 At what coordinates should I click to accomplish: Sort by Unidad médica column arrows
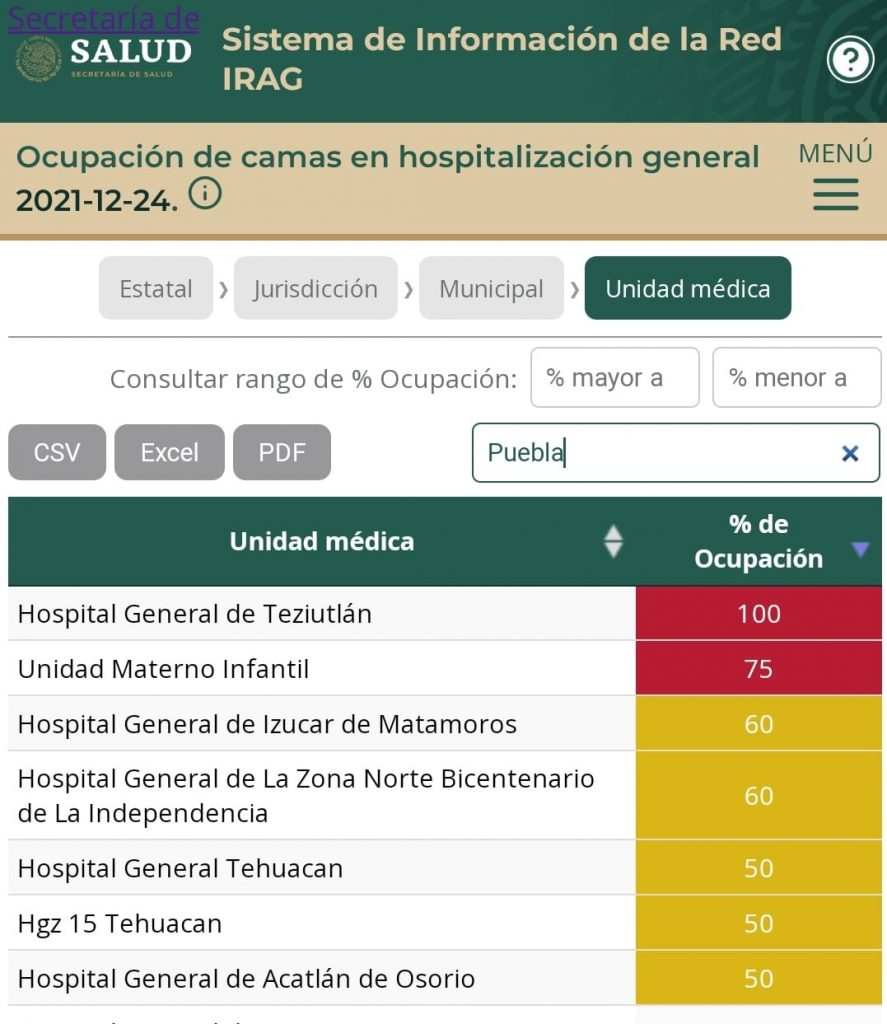click(613, 541)
